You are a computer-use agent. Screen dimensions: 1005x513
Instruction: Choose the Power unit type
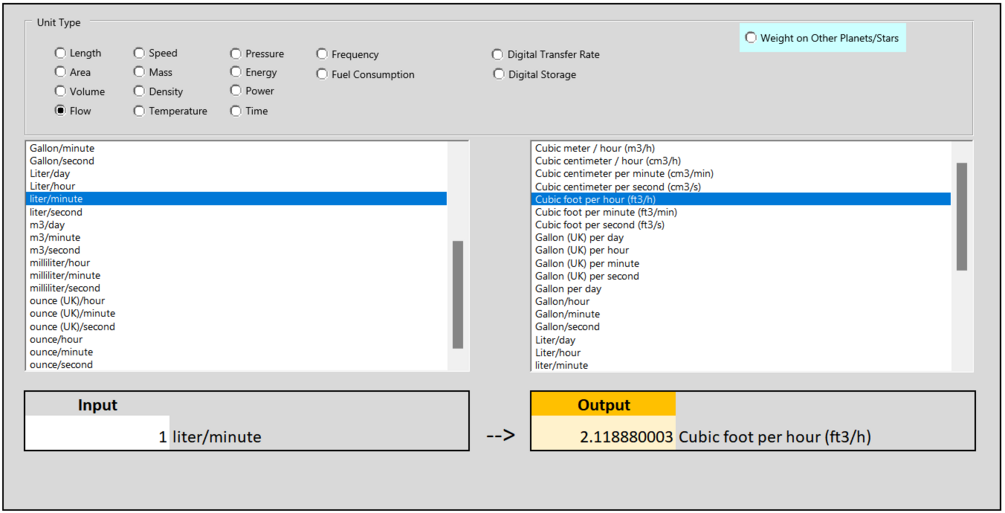(236, 90)
